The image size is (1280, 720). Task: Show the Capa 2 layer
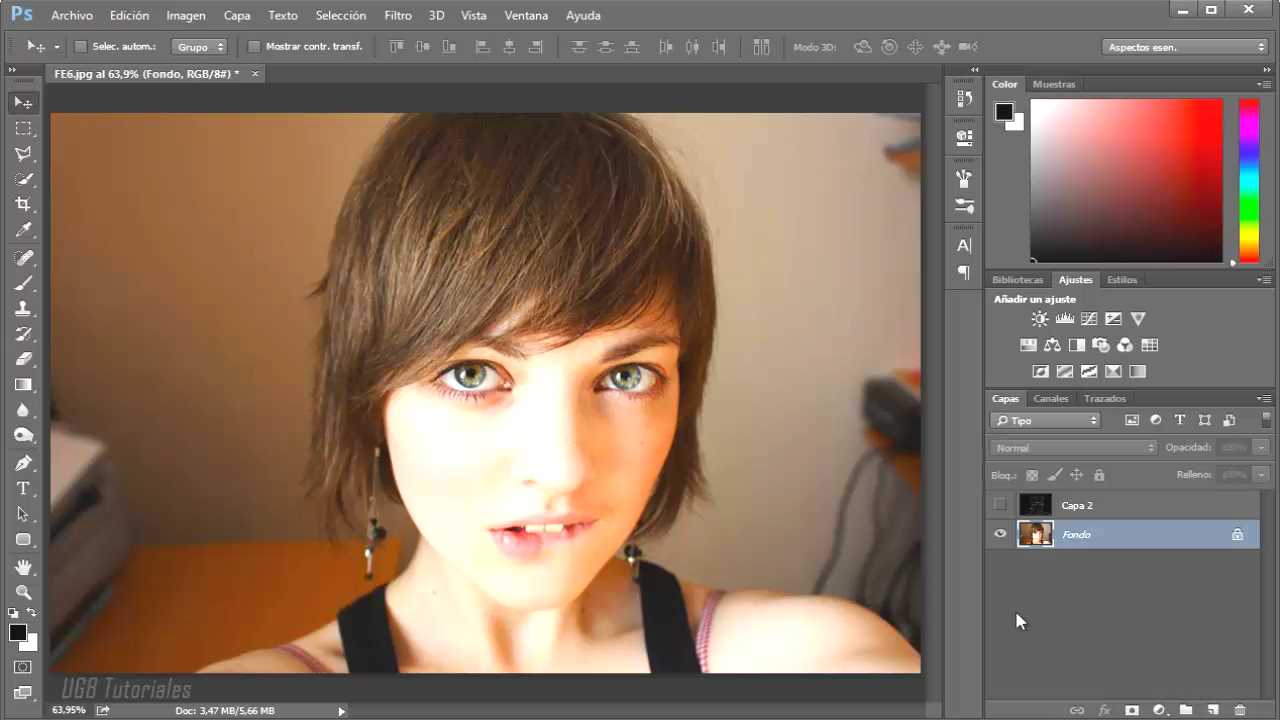coord(1000,505)
